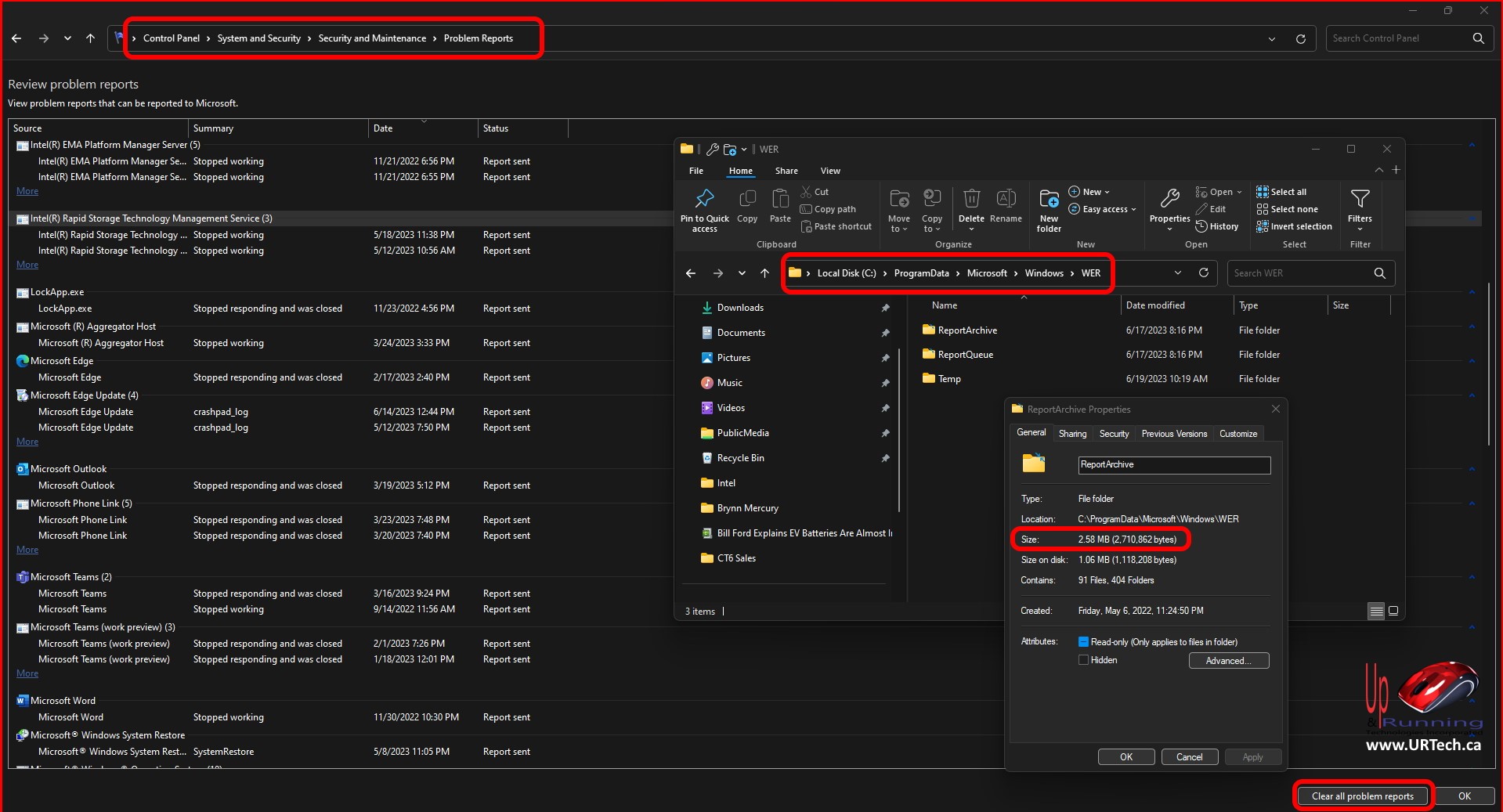Toggle the Read-only attribute checkbox

click(1084, 642)
